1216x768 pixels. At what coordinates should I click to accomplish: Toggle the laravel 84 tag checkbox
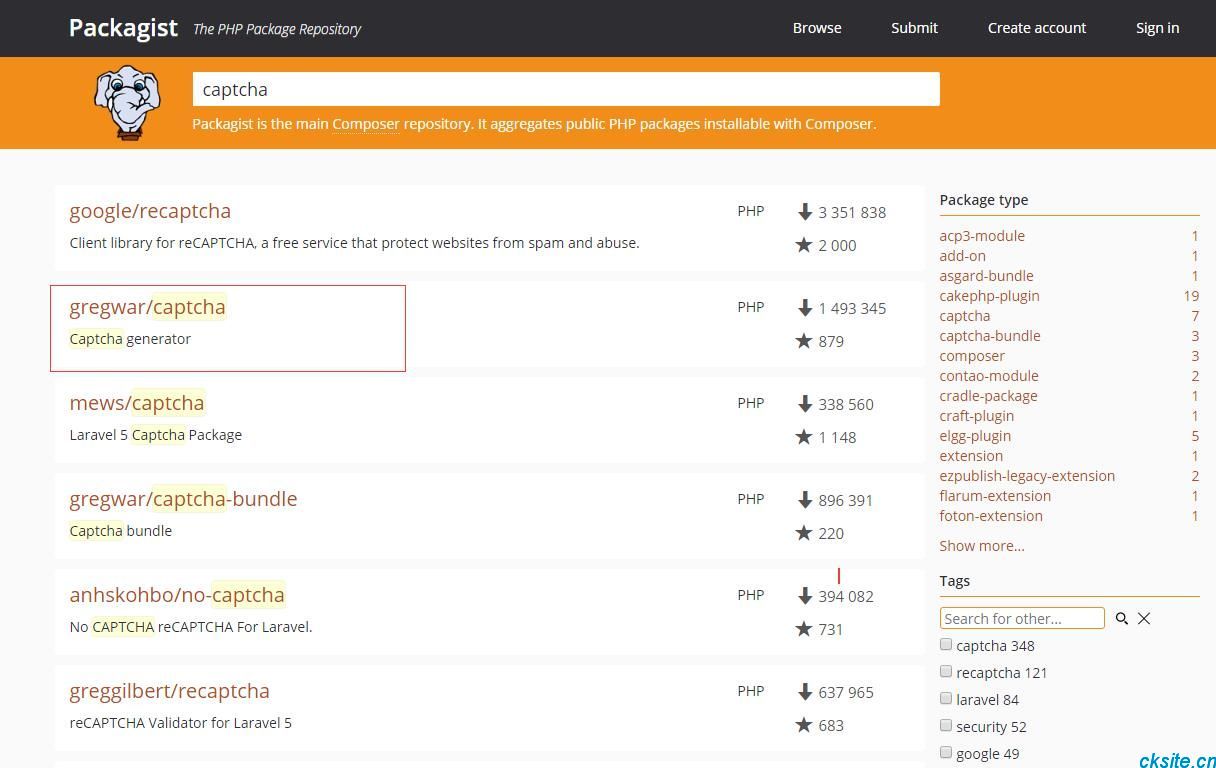(x=946, y=698)
